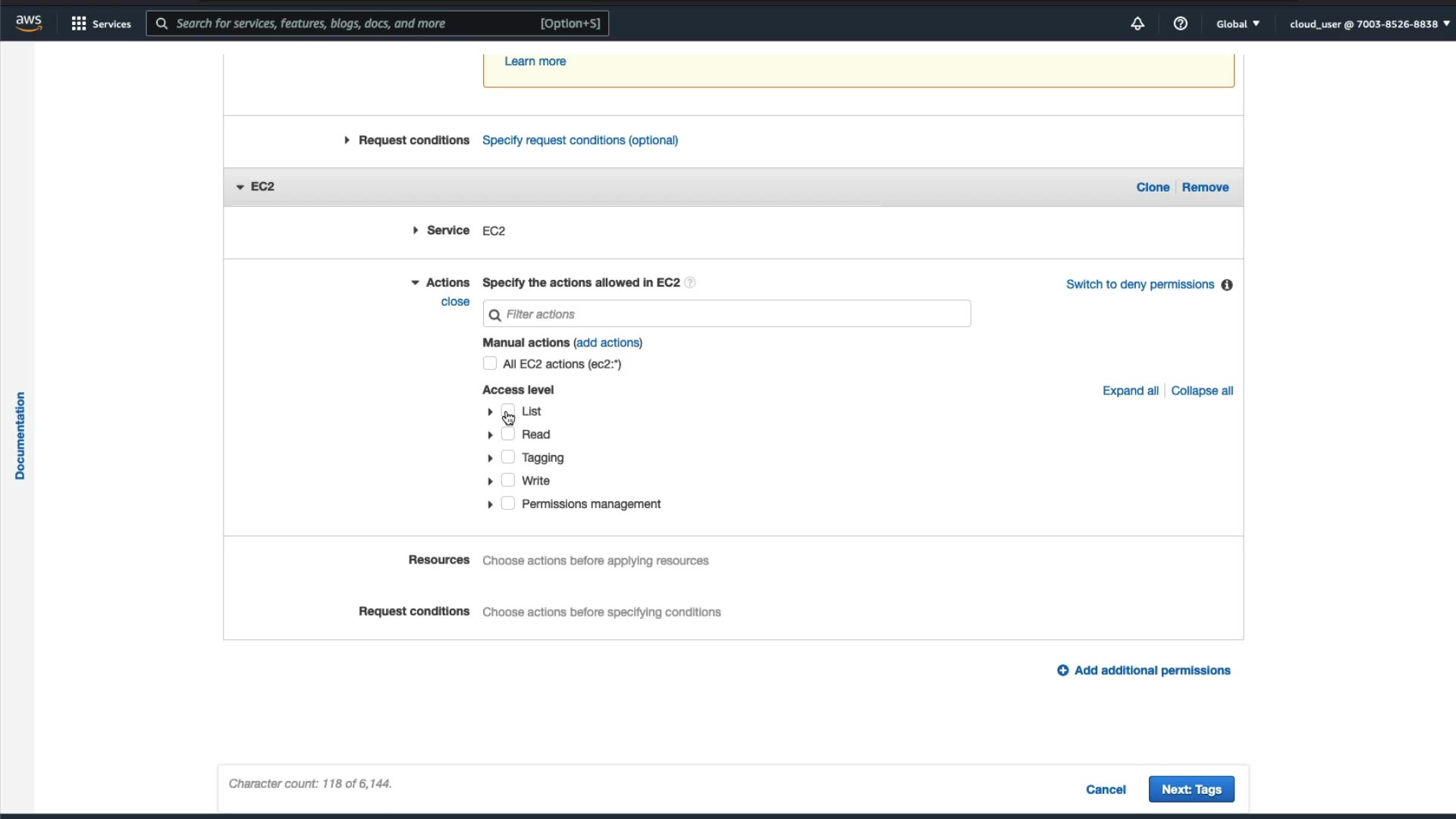This screenshot has width=1456, height=819.
Task: Enable the Read access level checkbox
Action: (x=508, y=435)
